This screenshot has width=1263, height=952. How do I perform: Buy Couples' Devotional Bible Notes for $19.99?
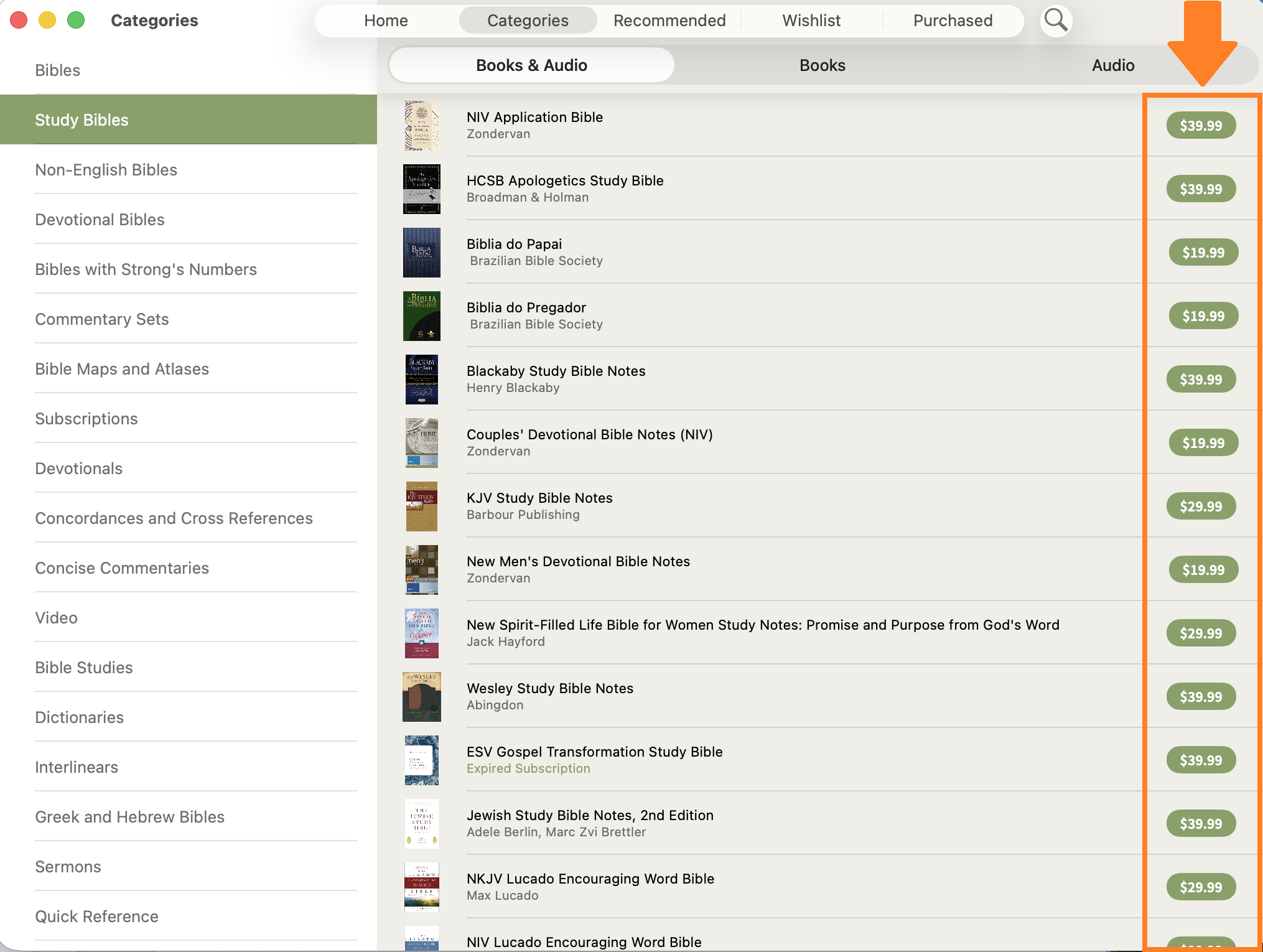[x=1203, y=443]
